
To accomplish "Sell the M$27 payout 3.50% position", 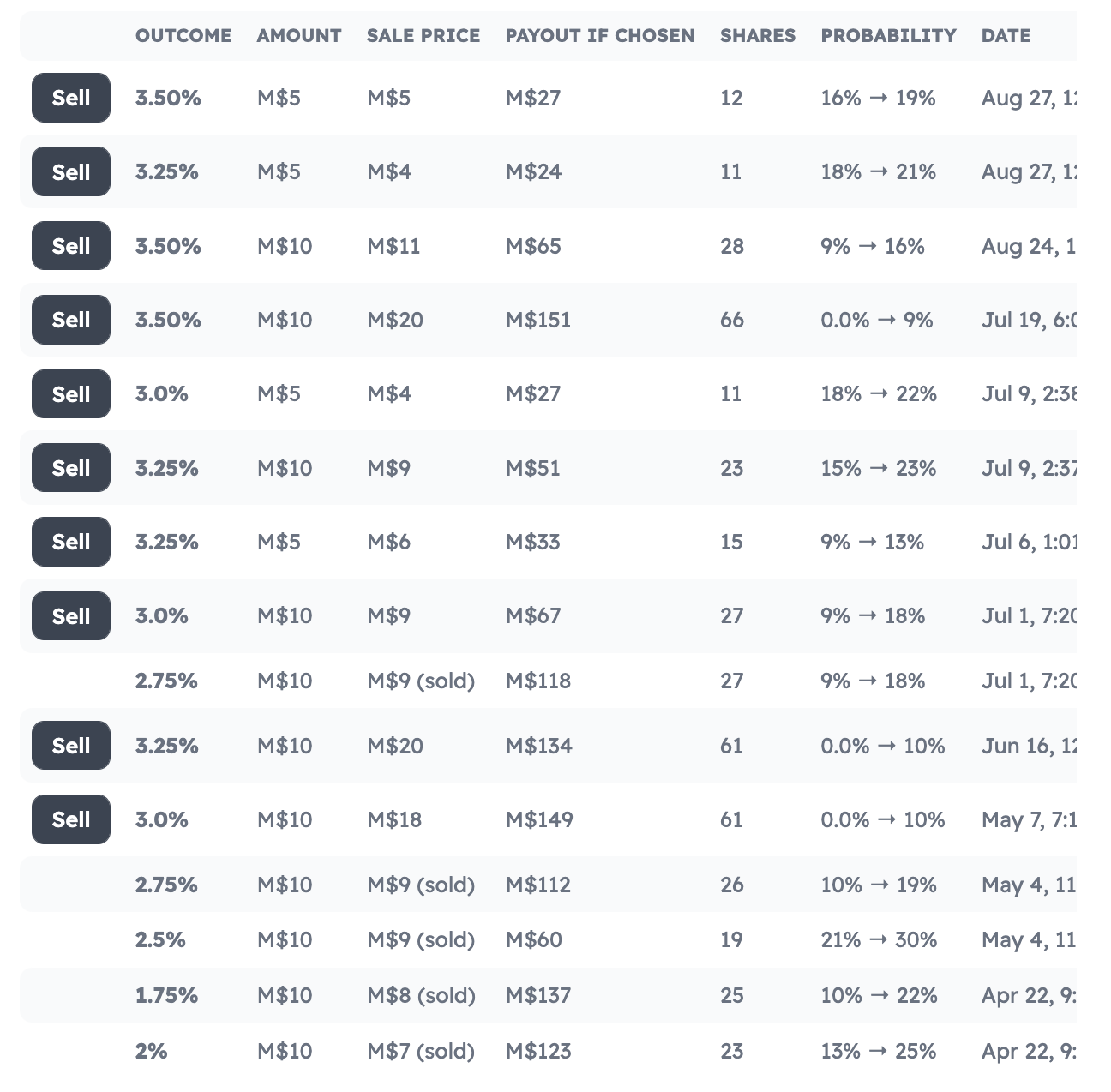I will coord(71,98).
